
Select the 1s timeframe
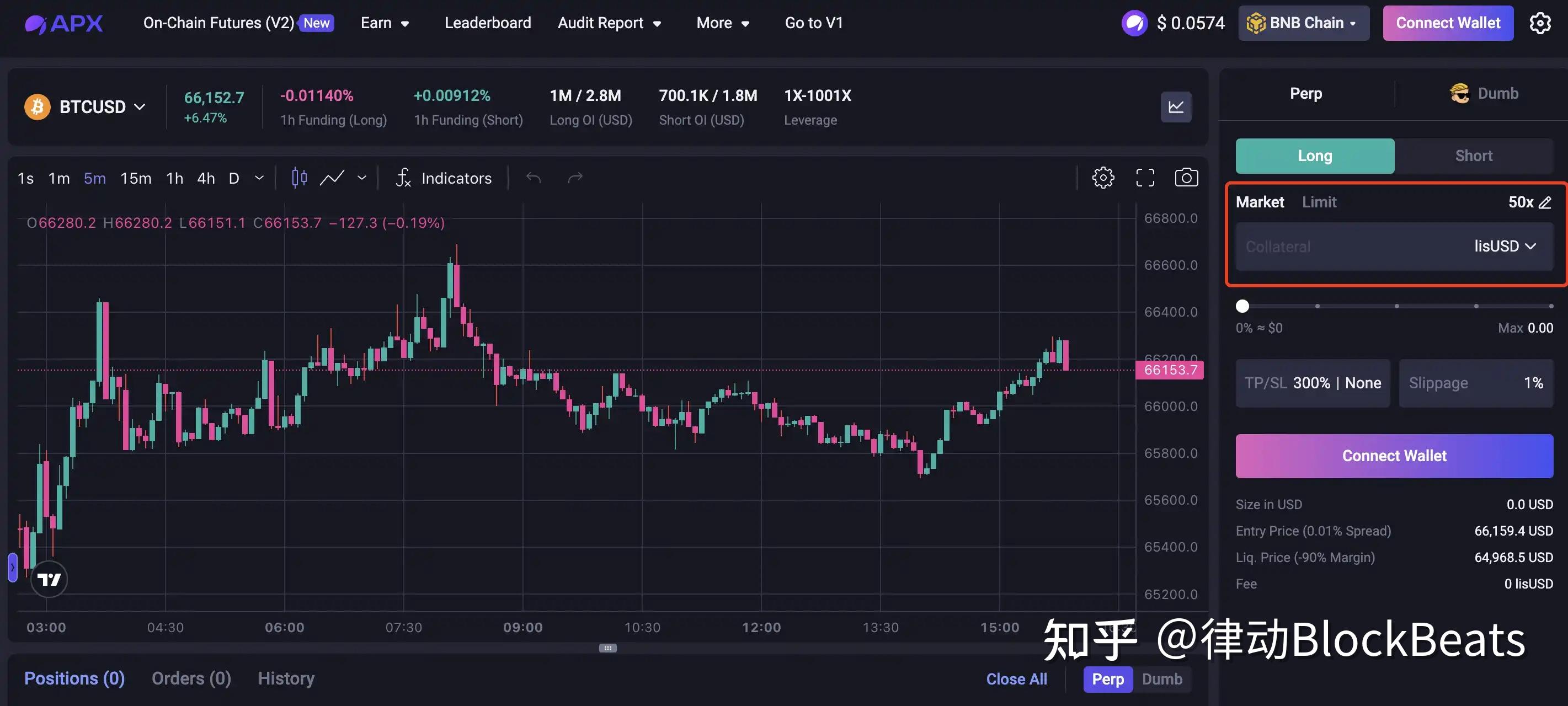click(x=25, y=178)
